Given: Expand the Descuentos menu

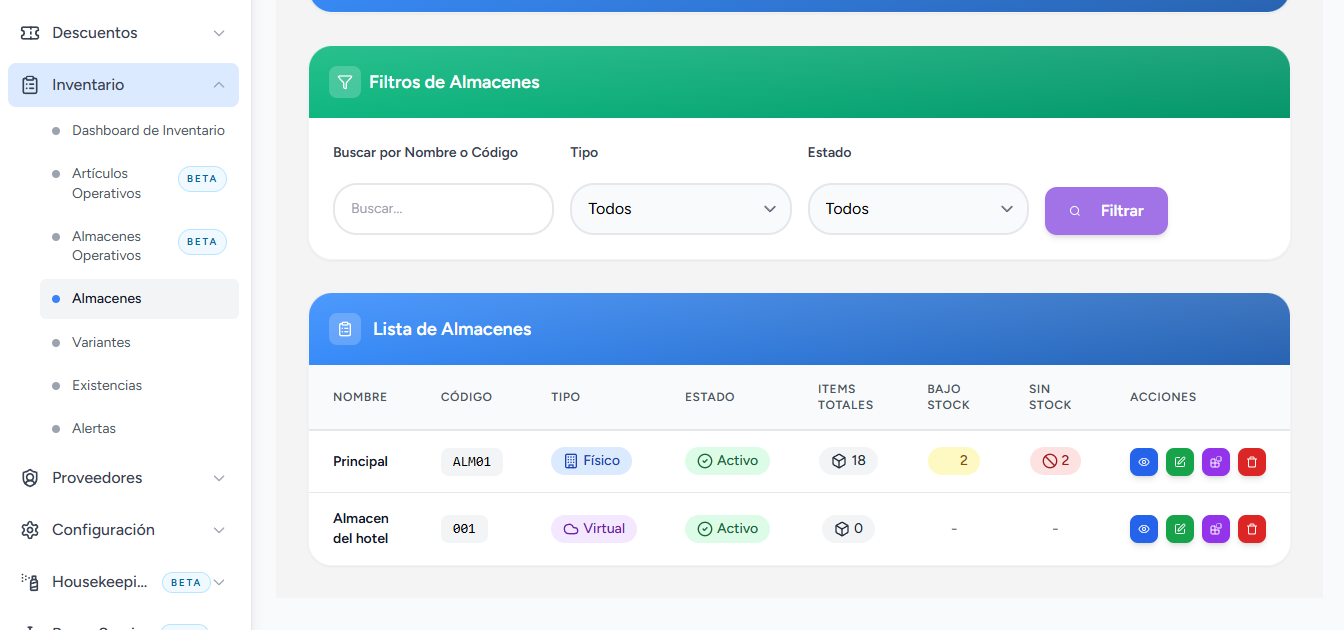Looking at the screenshot, I should [123, 33].
